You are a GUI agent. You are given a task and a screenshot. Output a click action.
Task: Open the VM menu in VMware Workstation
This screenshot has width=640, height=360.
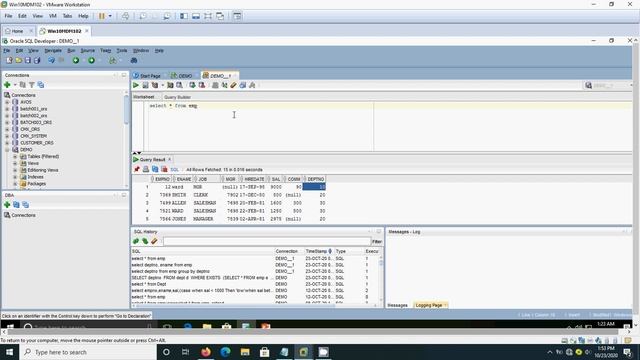point(53,16)
